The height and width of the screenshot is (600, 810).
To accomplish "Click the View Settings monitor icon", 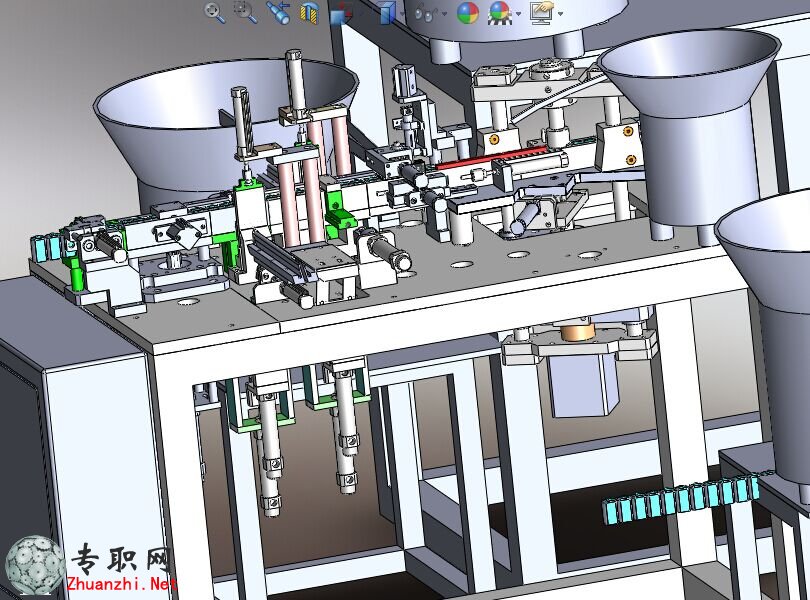I will [542, 13].
